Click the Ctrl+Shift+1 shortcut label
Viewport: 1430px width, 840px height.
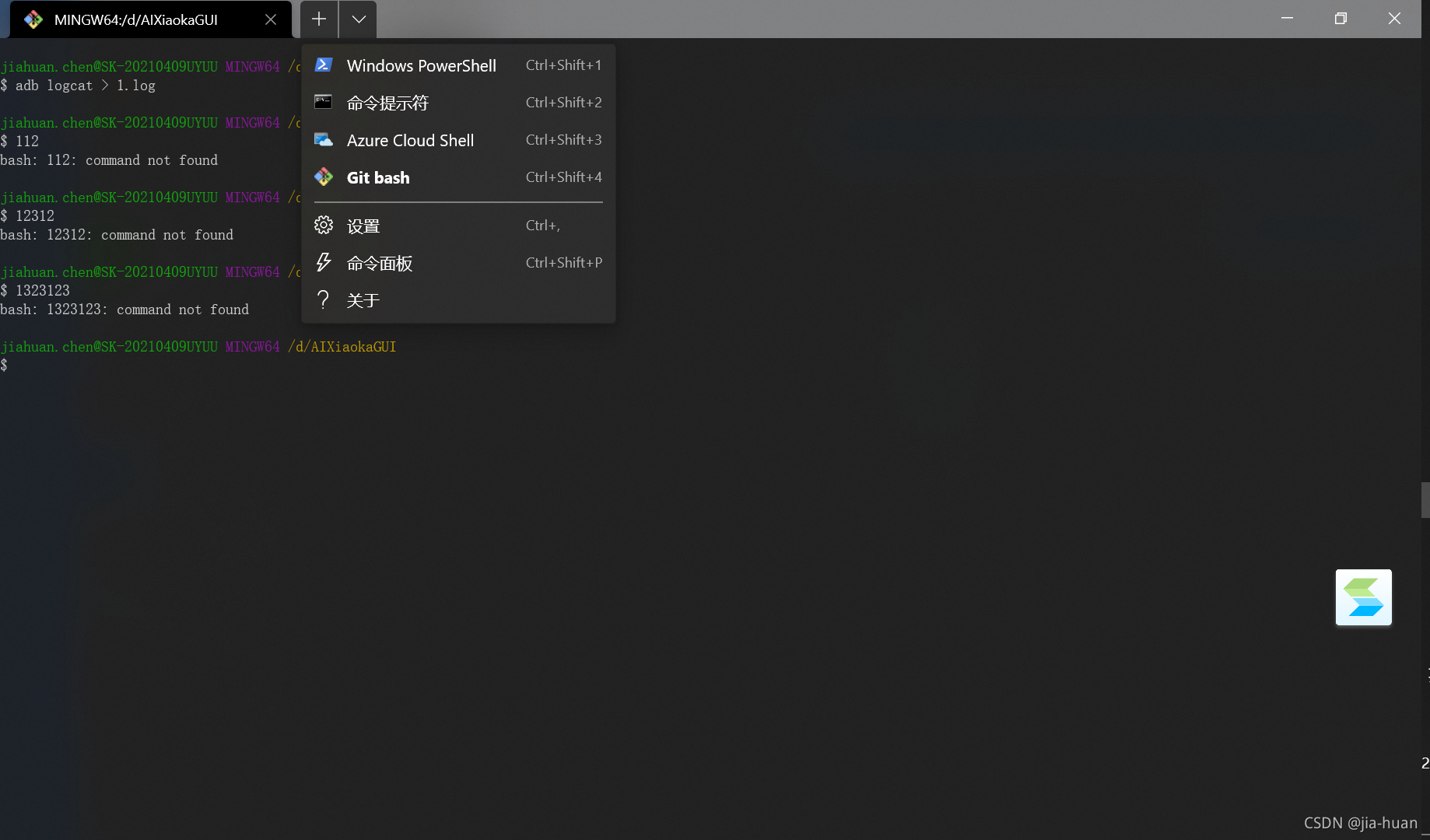point(564,65)
